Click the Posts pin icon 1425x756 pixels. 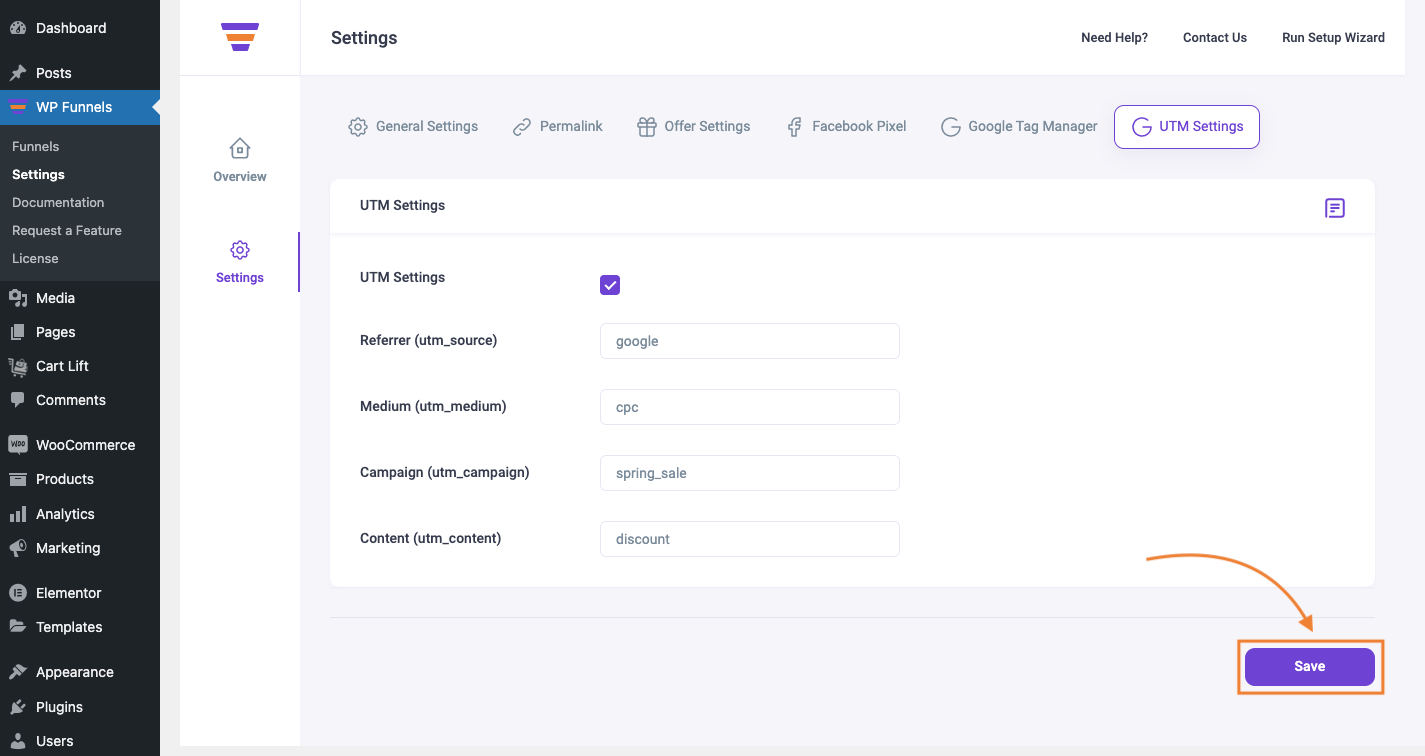coord(18,73)
